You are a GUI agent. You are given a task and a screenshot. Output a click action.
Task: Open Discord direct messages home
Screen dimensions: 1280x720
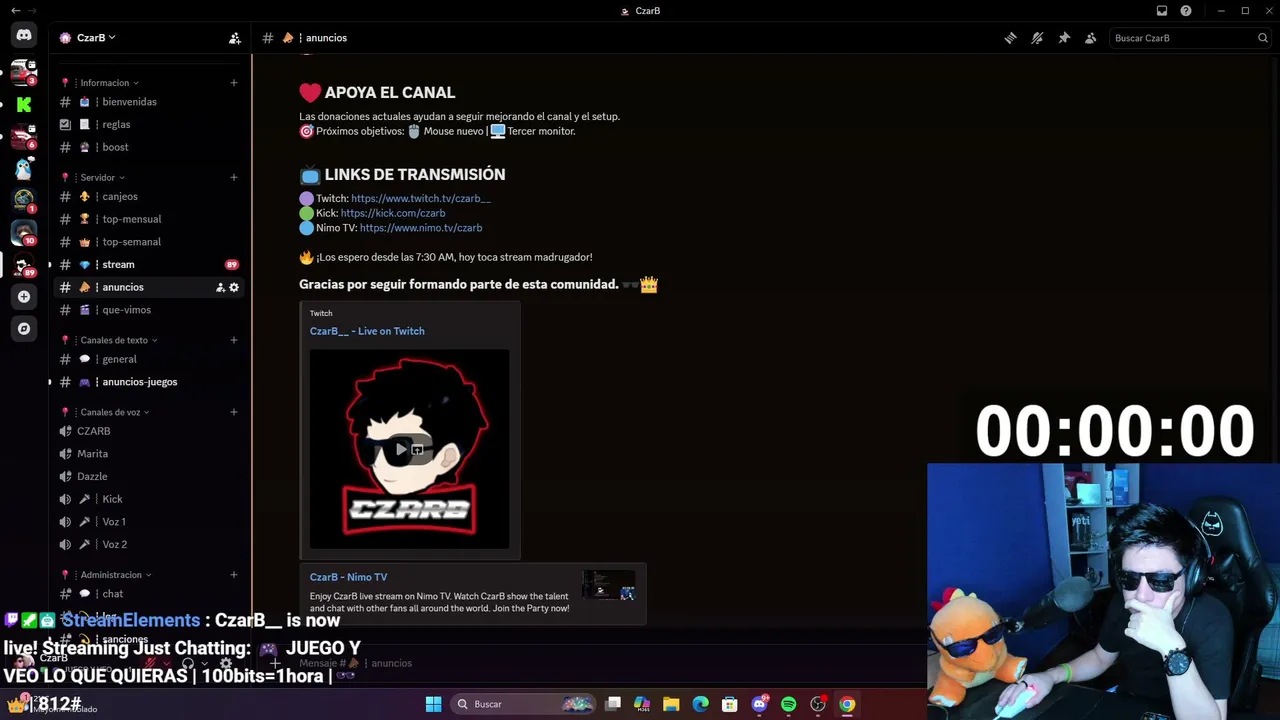[24, 36]
